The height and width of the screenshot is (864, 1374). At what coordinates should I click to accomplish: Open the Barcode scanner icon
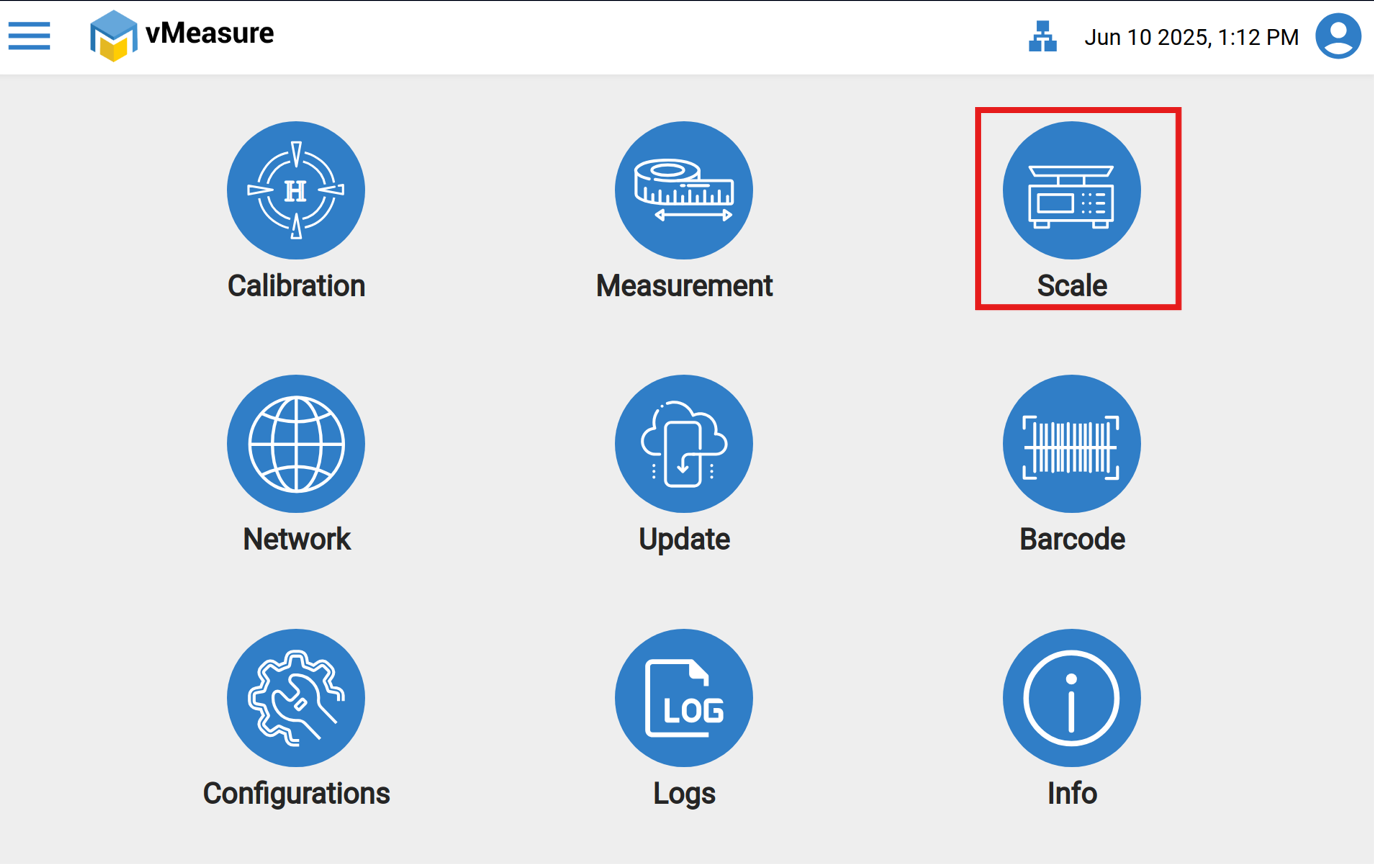[x=1072, y=444]
